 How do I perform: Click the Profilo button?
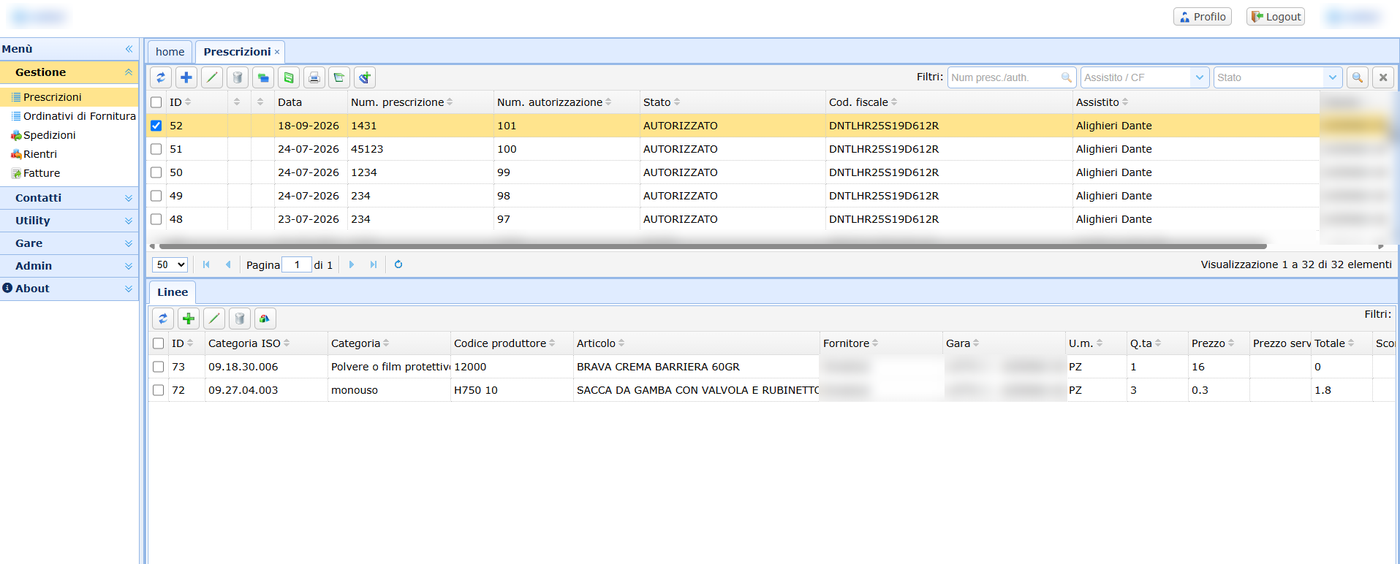[x=1202, y=17]
